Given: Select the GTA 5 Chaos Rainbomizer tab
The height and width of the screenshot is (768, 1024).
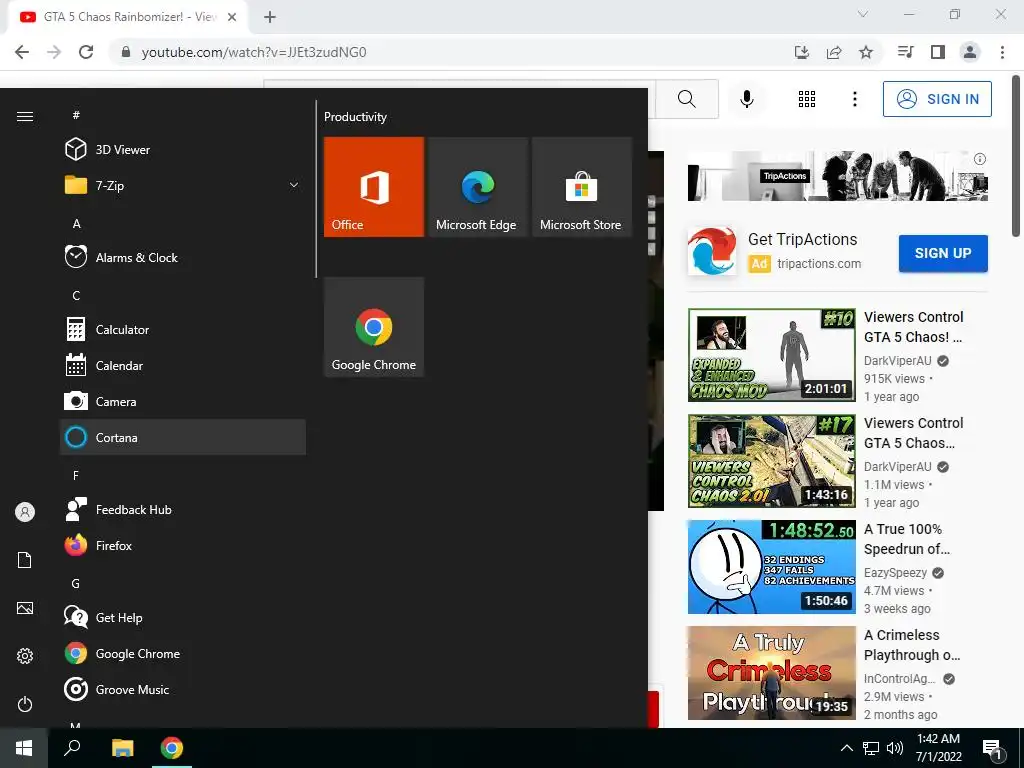Looking at the screenshot, I should 127,18.
